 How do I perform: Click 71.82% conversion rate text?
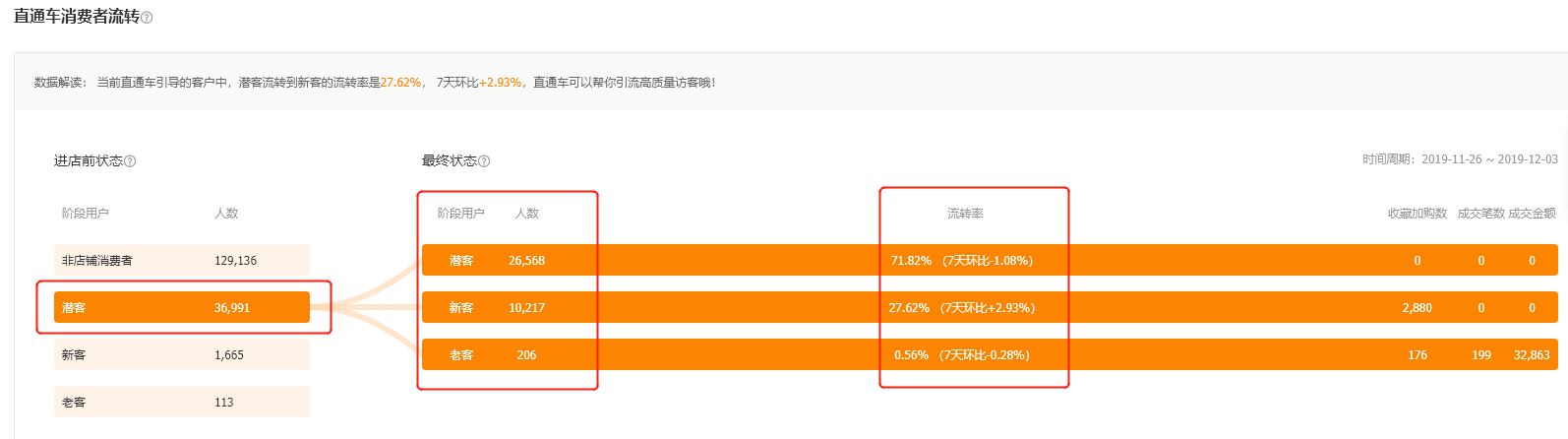click(911, 261)
